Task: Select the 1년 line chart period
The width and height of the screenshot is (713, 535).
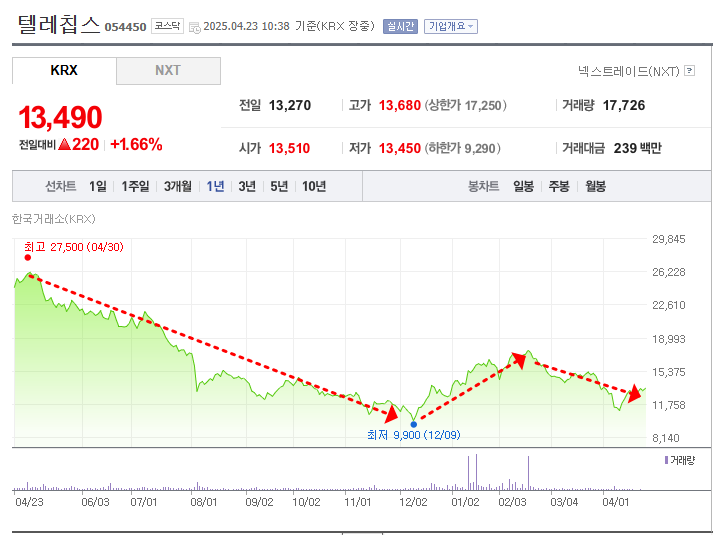Action: tap(215, 186)
